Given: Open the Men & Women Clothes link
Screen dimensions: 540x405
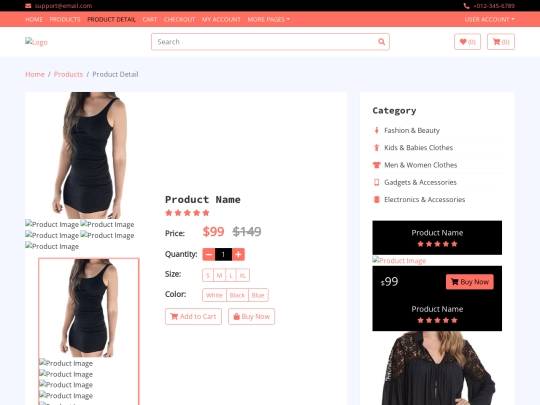Looking at the screenshot, I should (x=420, y=165).
